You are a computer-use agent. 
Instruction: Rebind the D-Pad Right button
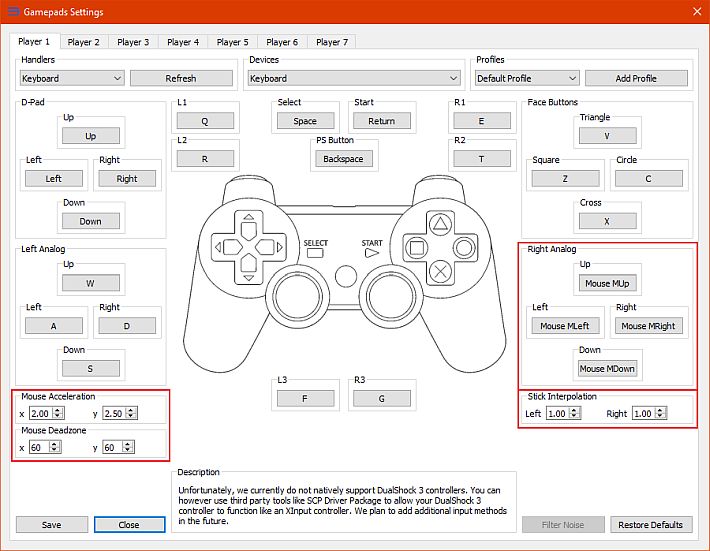click(x=127, y=178)
